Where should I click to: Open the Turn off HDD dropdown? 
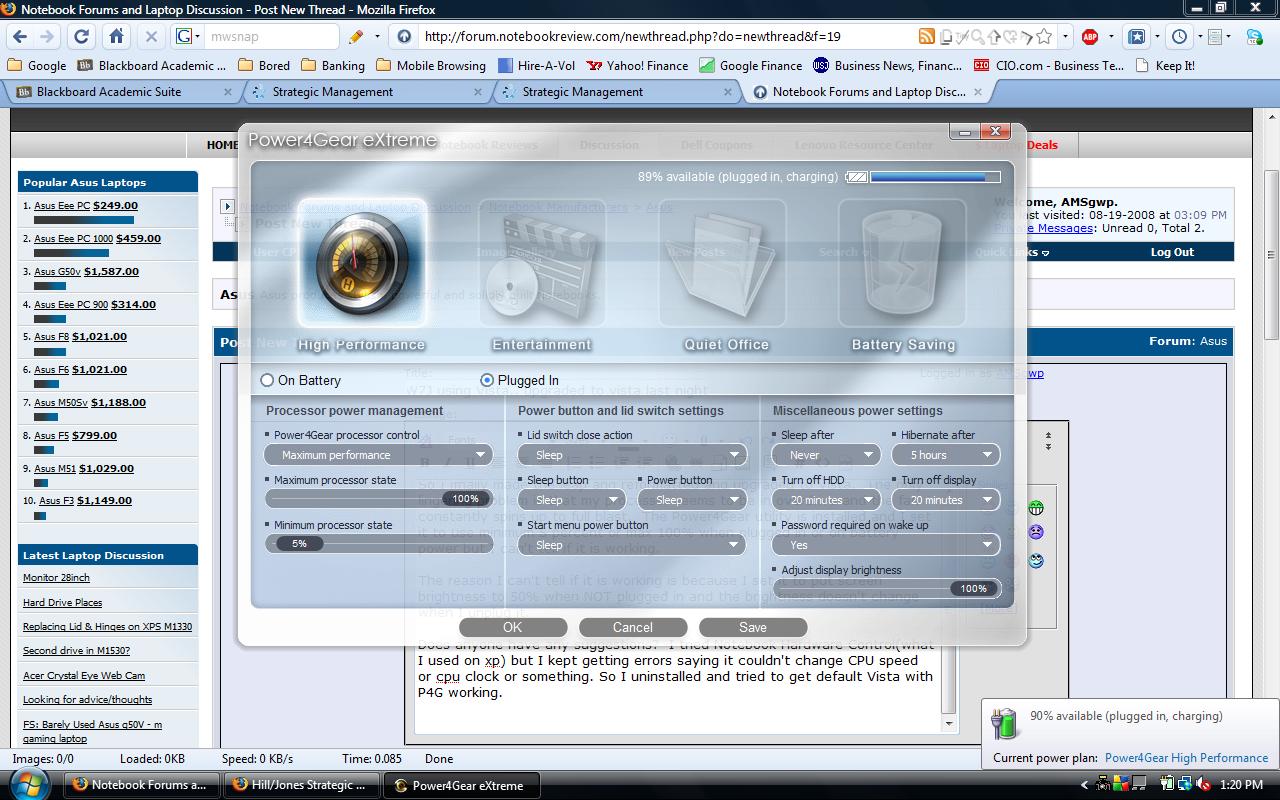tap(826, 500)
